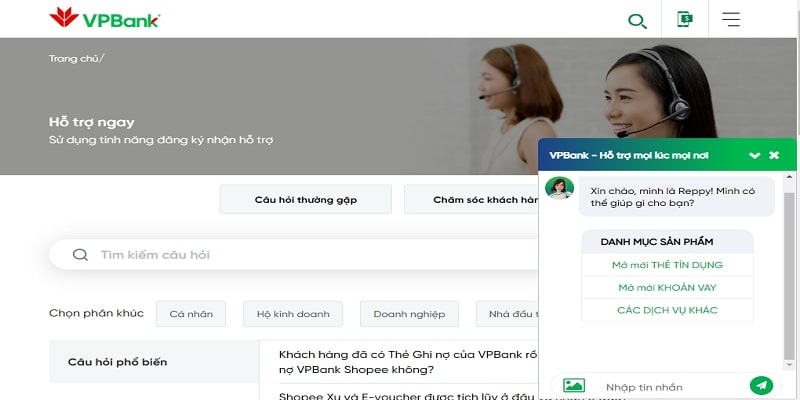Go to Trang chủ breadcrumb
Screen dimensions: 800x400
pyautogui.click(x=73, y=59)
